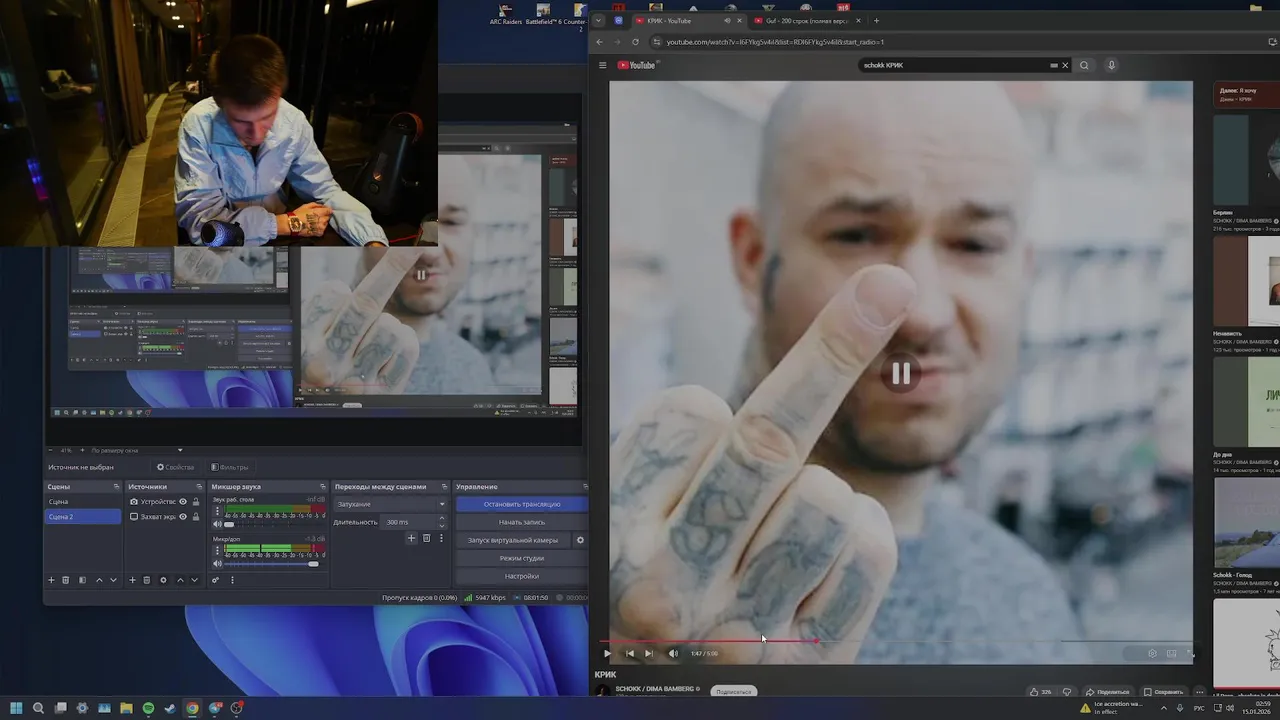Open Свойства source properties button
This screenshot has width=1280, height=720.
[175, 467]
